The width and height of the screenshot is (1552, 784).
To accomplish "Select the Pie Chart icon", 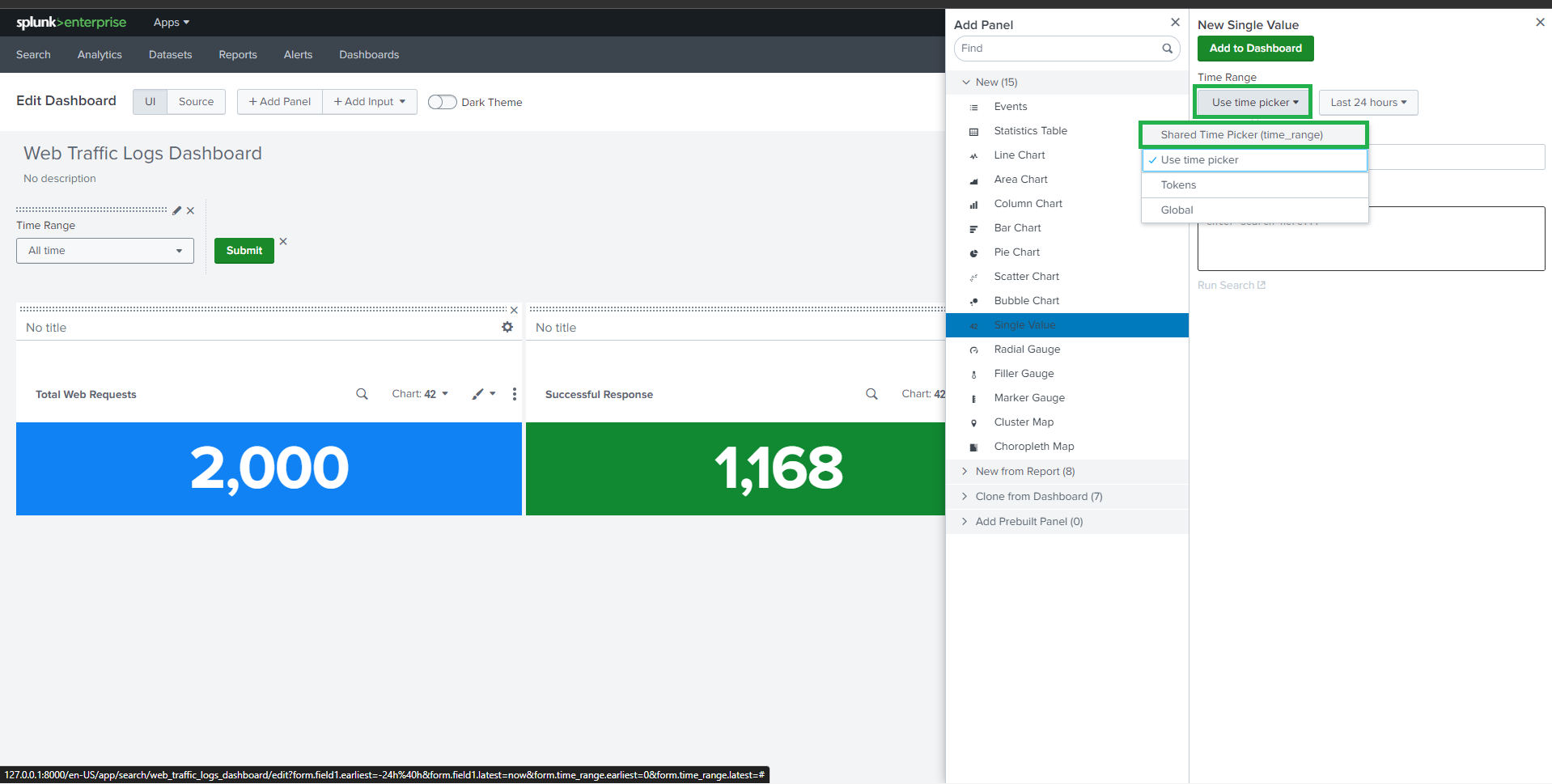I will click(974, 252).
